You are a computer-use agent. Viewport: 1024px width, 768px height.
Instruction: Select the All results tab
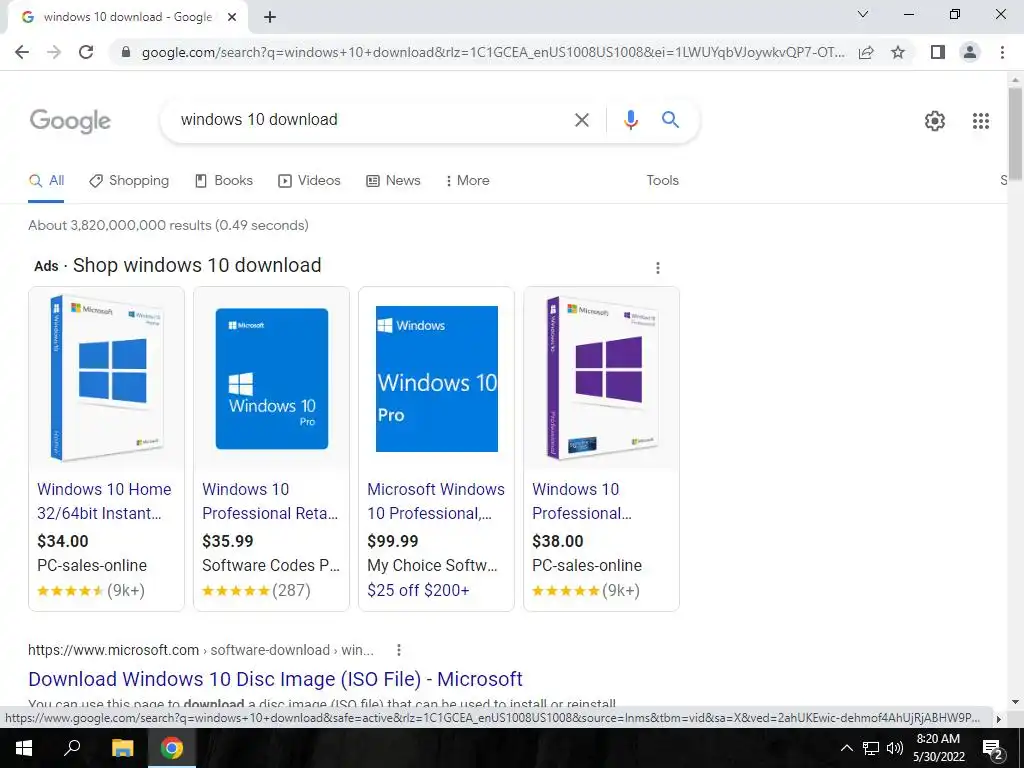coord(46,181)
